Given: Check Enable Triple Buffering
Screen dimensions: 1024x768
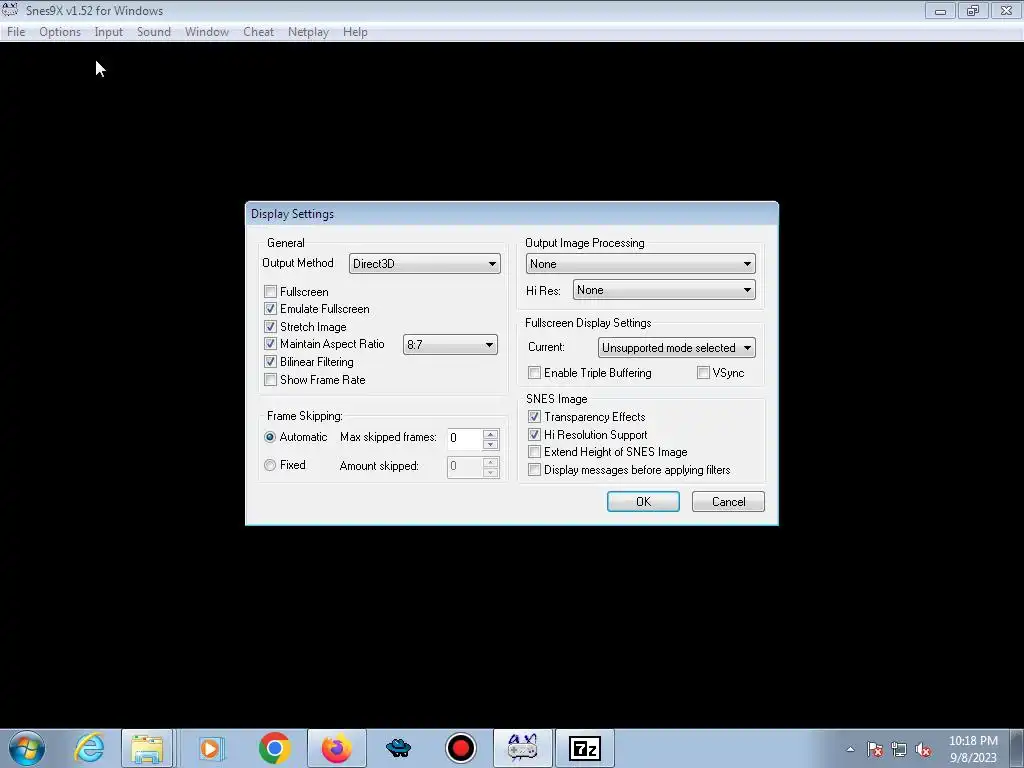Looking at the screenshot, I should pos(534,372).
